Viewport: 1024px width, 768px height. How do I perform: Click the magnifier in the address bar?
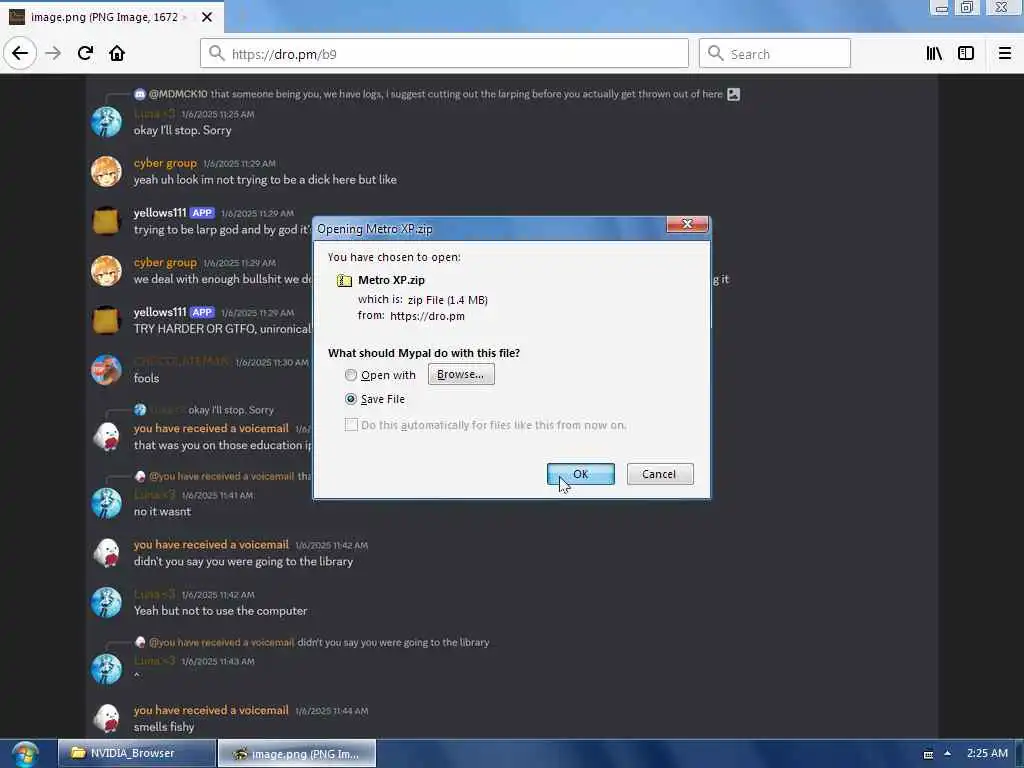point(216,54)
